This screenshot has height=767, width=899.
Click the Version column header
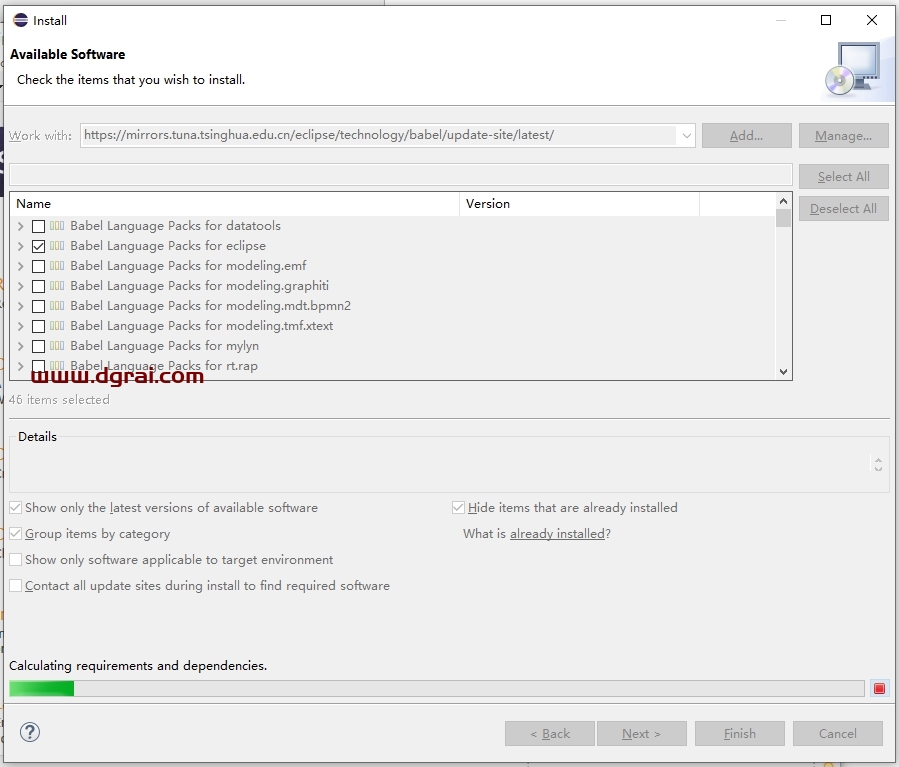(x=579, y=204)
